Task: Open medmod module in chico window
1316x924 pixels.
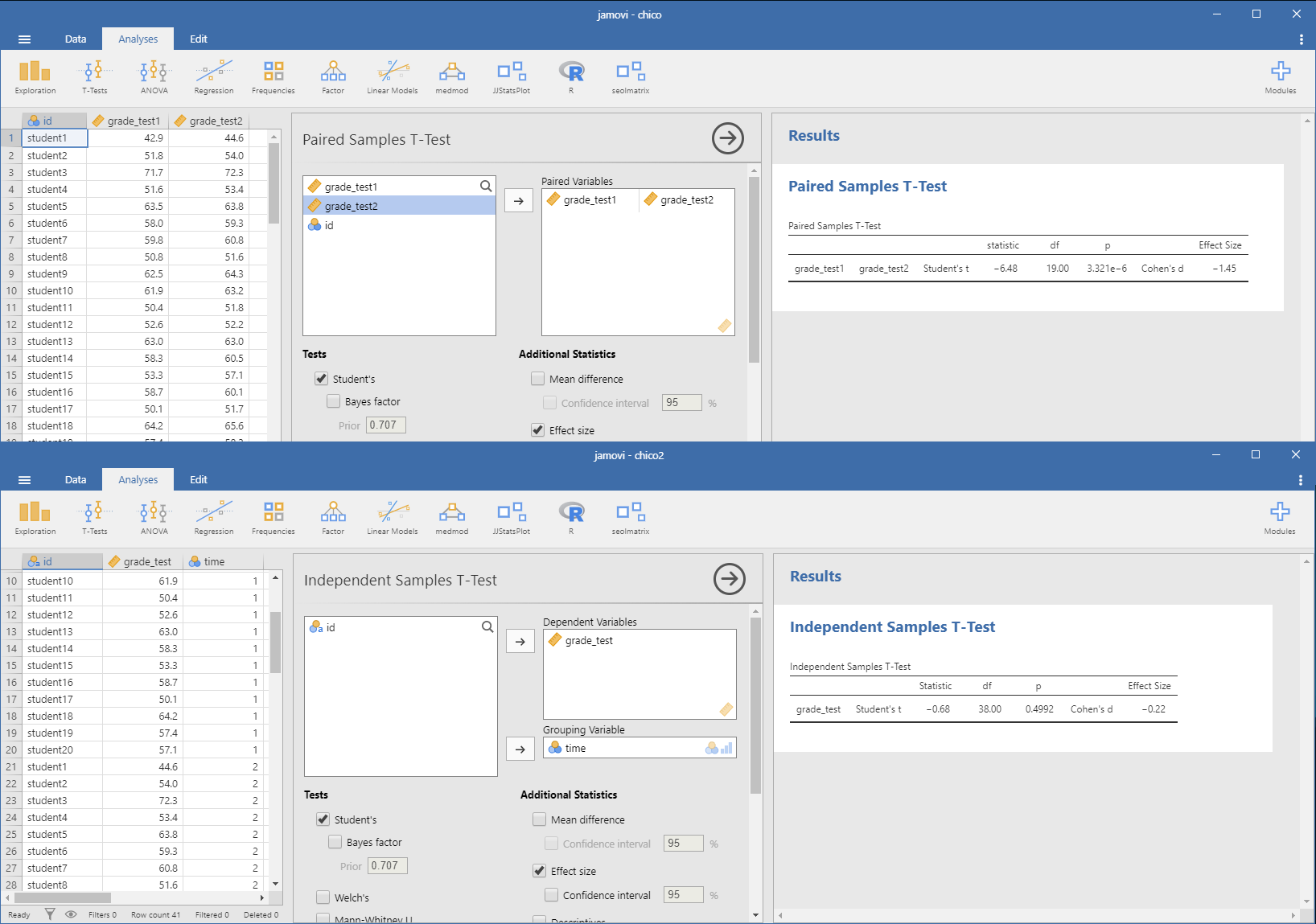Action: tap(452, 78)
